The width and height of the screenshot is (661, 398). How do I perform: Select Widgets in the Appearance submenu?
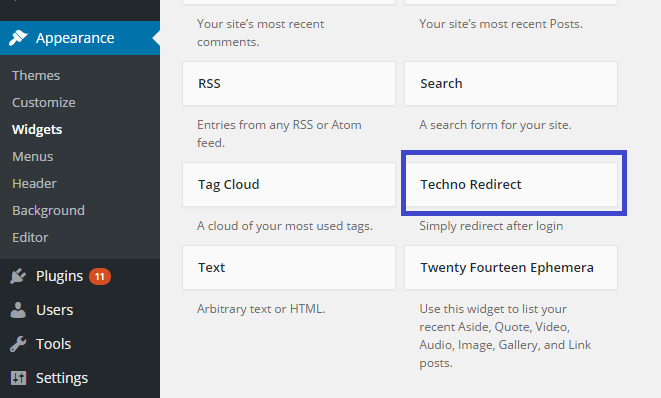(37, 130)
